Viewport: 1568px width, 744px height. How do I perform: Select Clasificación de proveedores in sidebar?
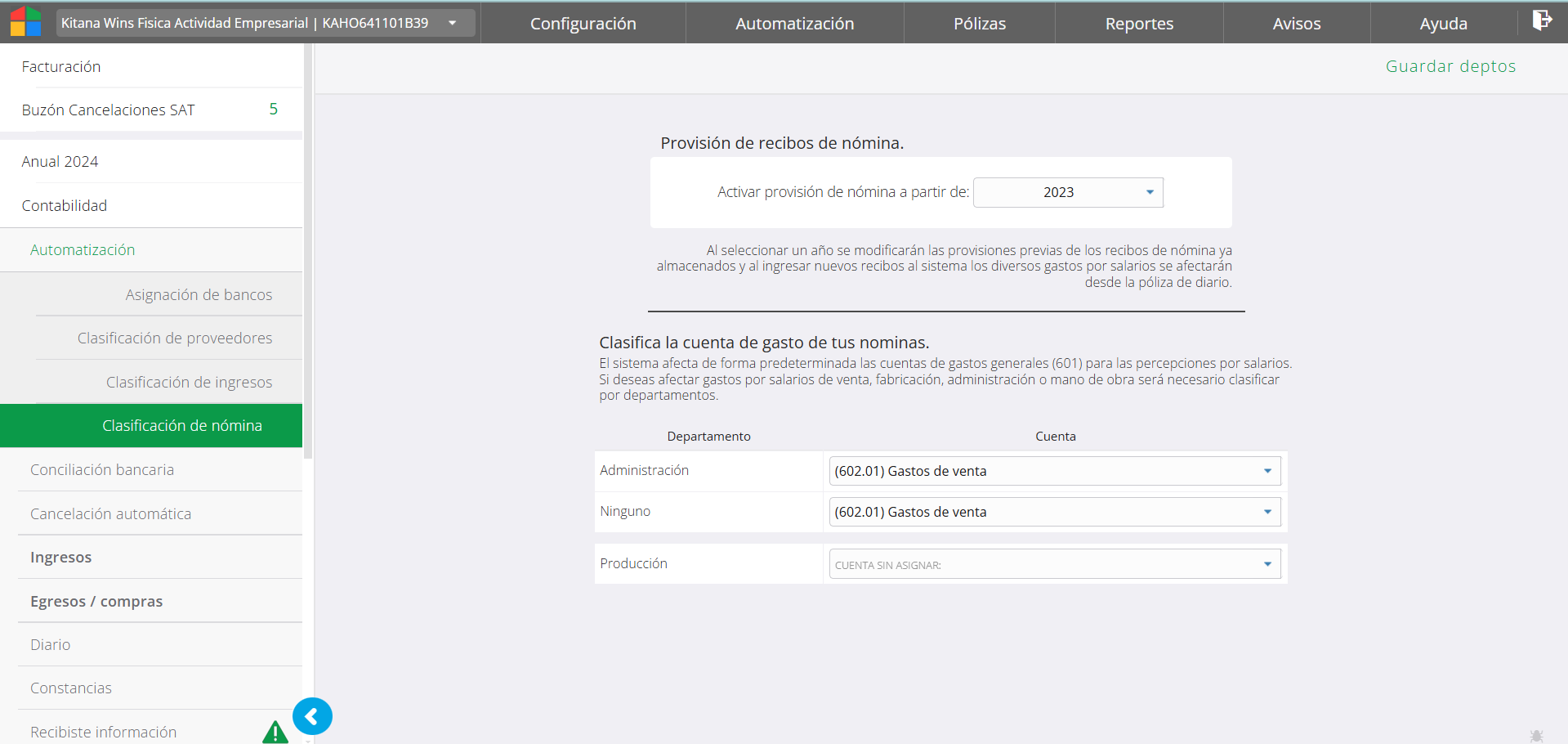175,338
